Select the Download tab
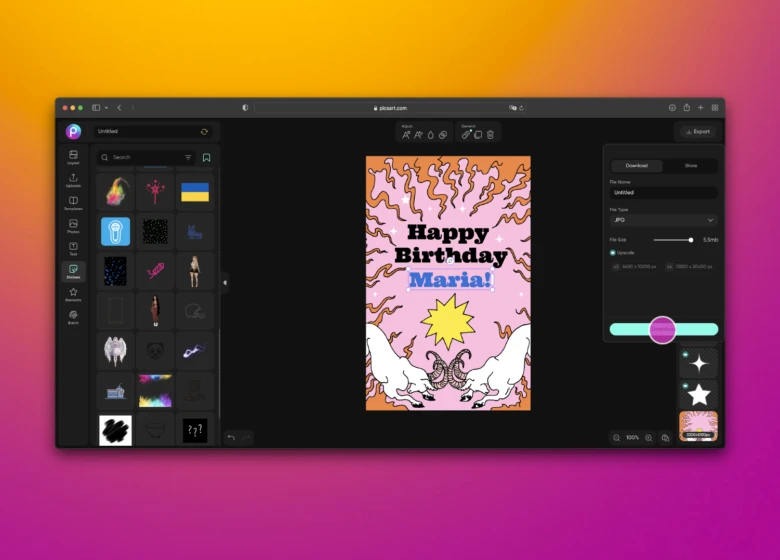The image size is (780, 560). pyautogui.click(x=636, y=165)
